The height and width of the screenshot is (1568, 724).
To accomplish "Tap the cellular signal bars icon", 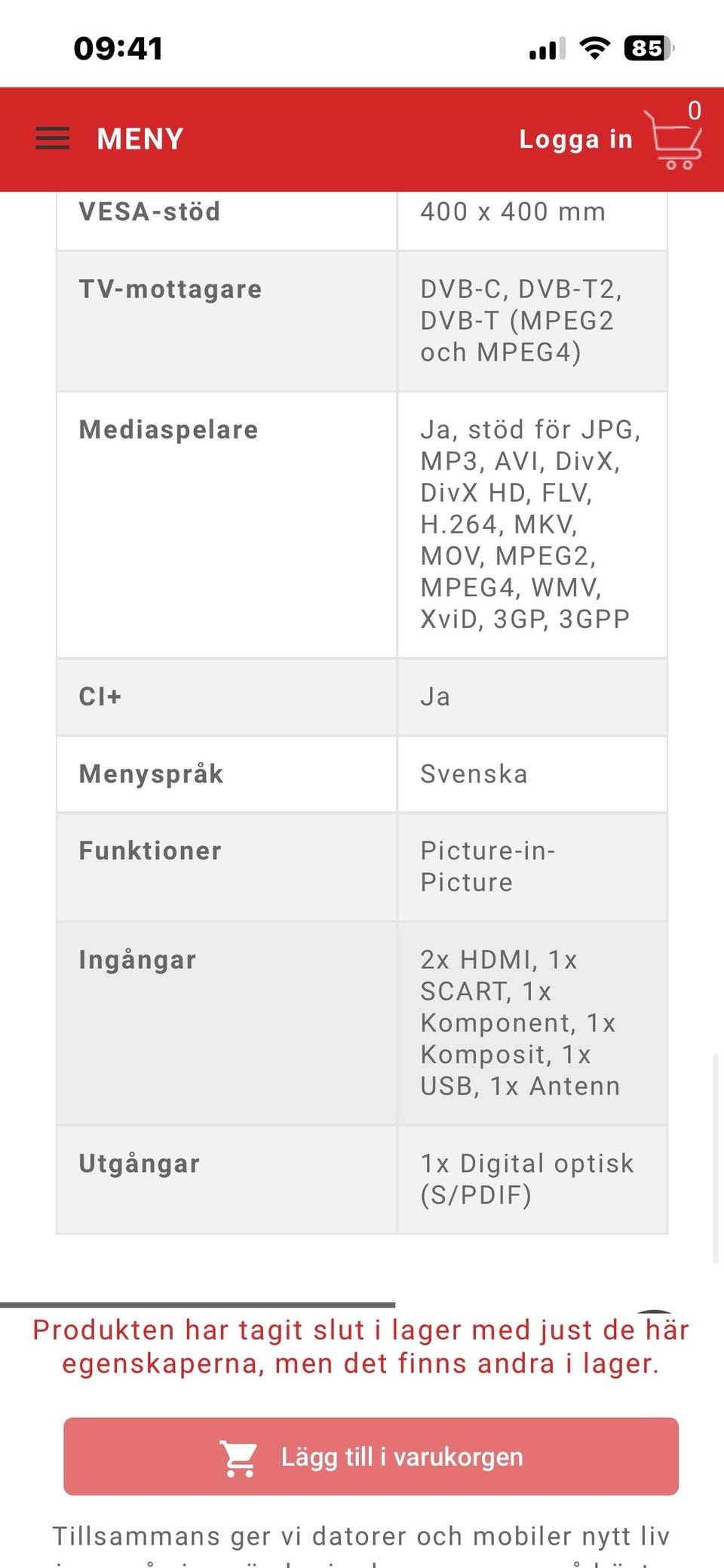I will coord(548,49).
